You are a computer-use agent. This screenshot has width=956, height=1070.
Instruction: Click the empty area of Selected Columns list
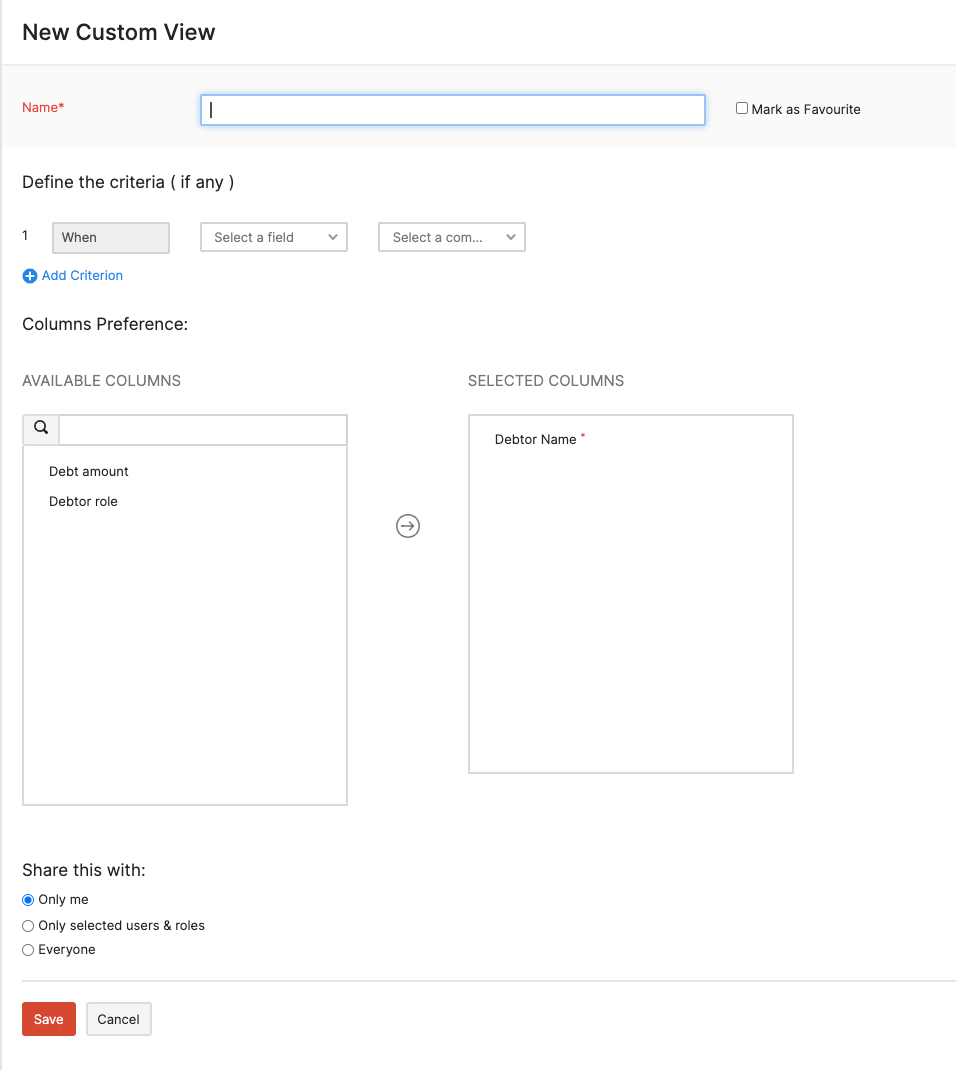pyautogui.click(x=630, y=620)
